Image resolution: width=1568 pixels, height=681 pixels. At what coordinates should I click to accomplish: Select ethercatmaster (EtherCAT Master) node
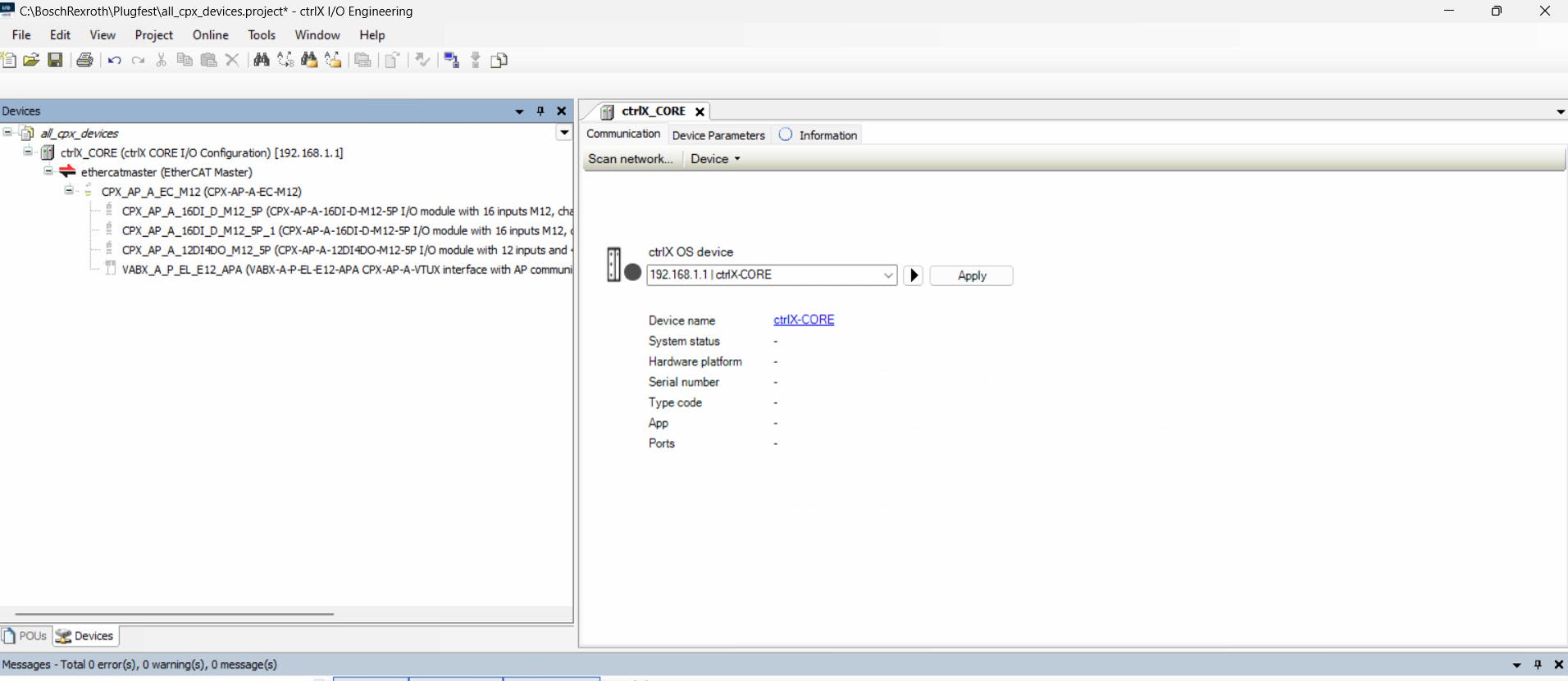166,172
